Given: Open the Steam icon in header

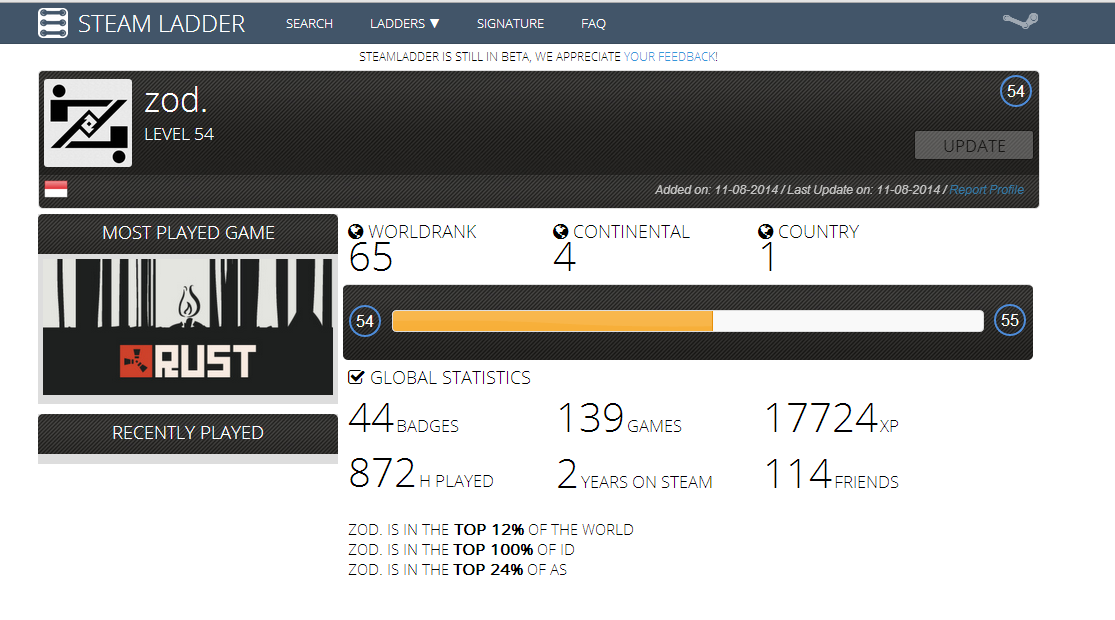Looking at the screenshot, I should (1020, 22).
